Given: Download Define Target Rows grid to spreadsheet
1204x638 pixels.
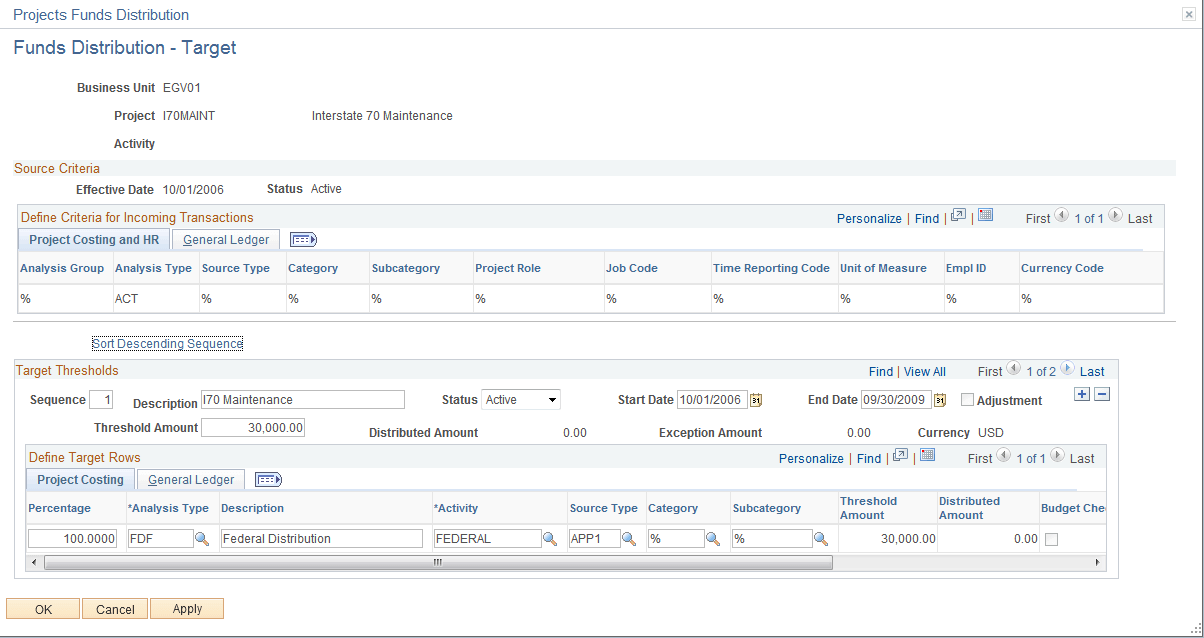Looking at the screenshot, I should 927,456.
